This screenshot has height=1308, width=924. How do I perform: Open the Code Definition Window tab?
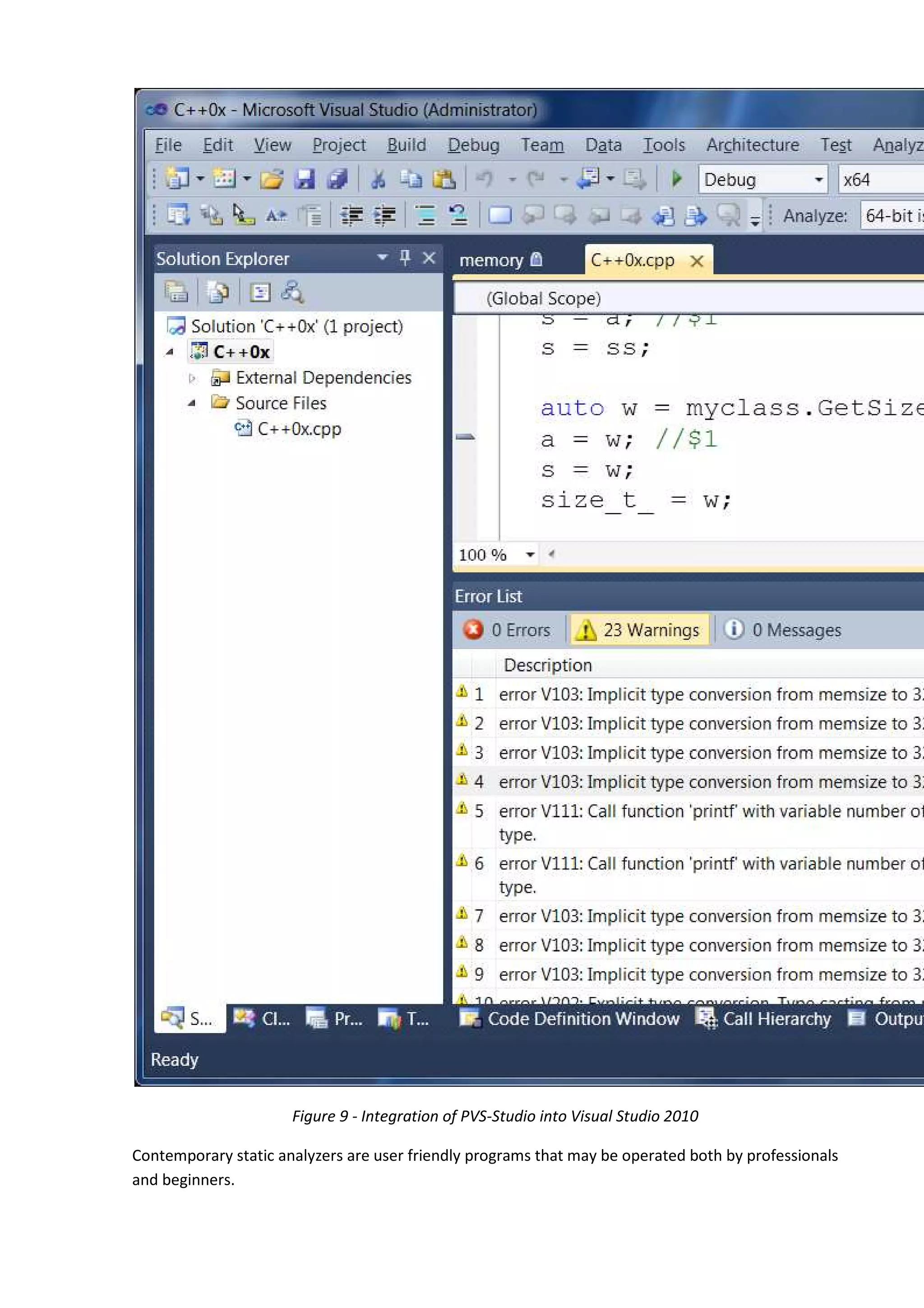(x=569, y=1018)
